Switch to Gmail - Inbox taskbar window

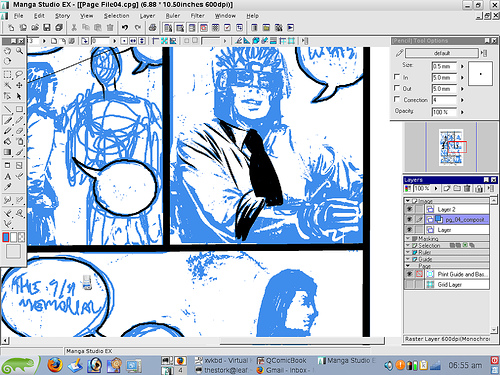coord(284,370)
